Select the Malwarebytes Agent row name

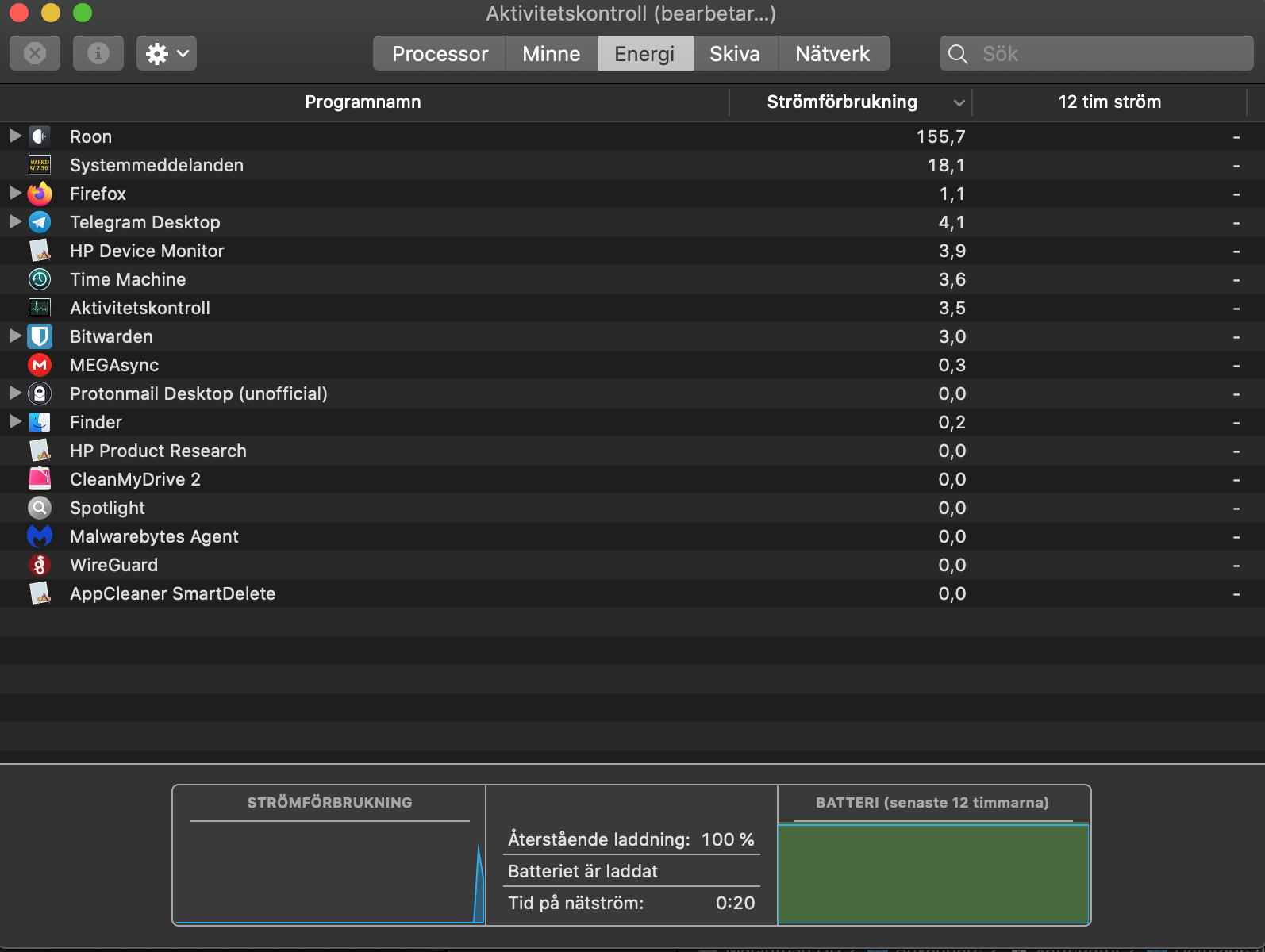click(x=154, y=536)
